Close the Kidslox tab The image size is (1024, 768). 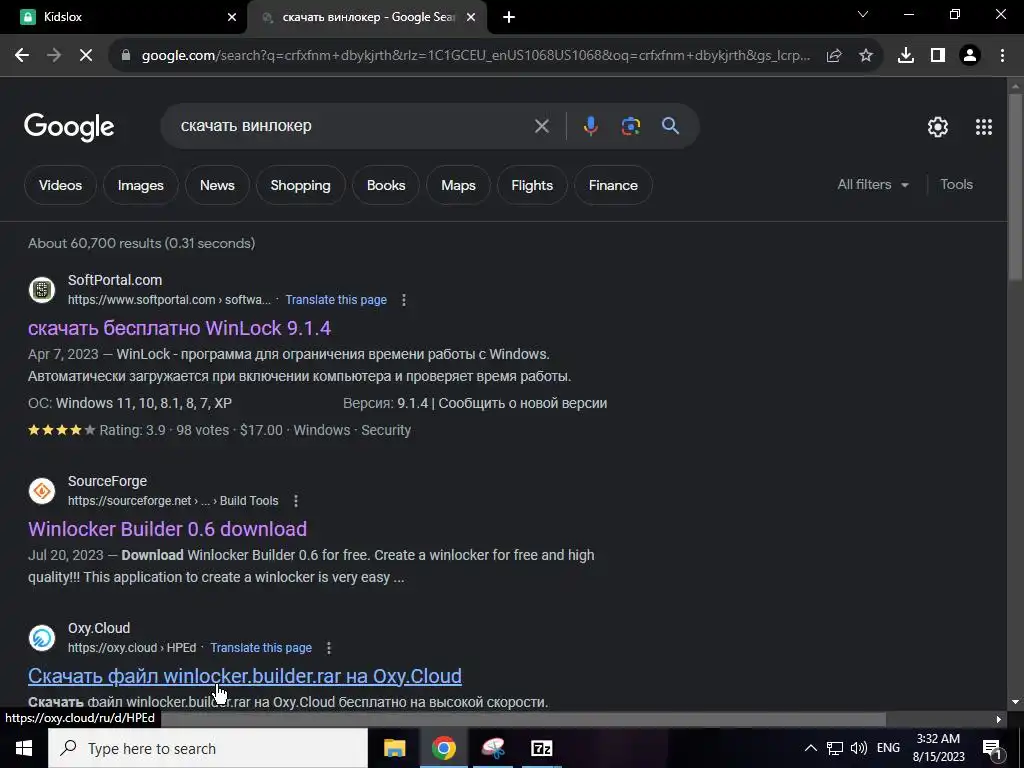pyautogui.click(x=232, y=17)
